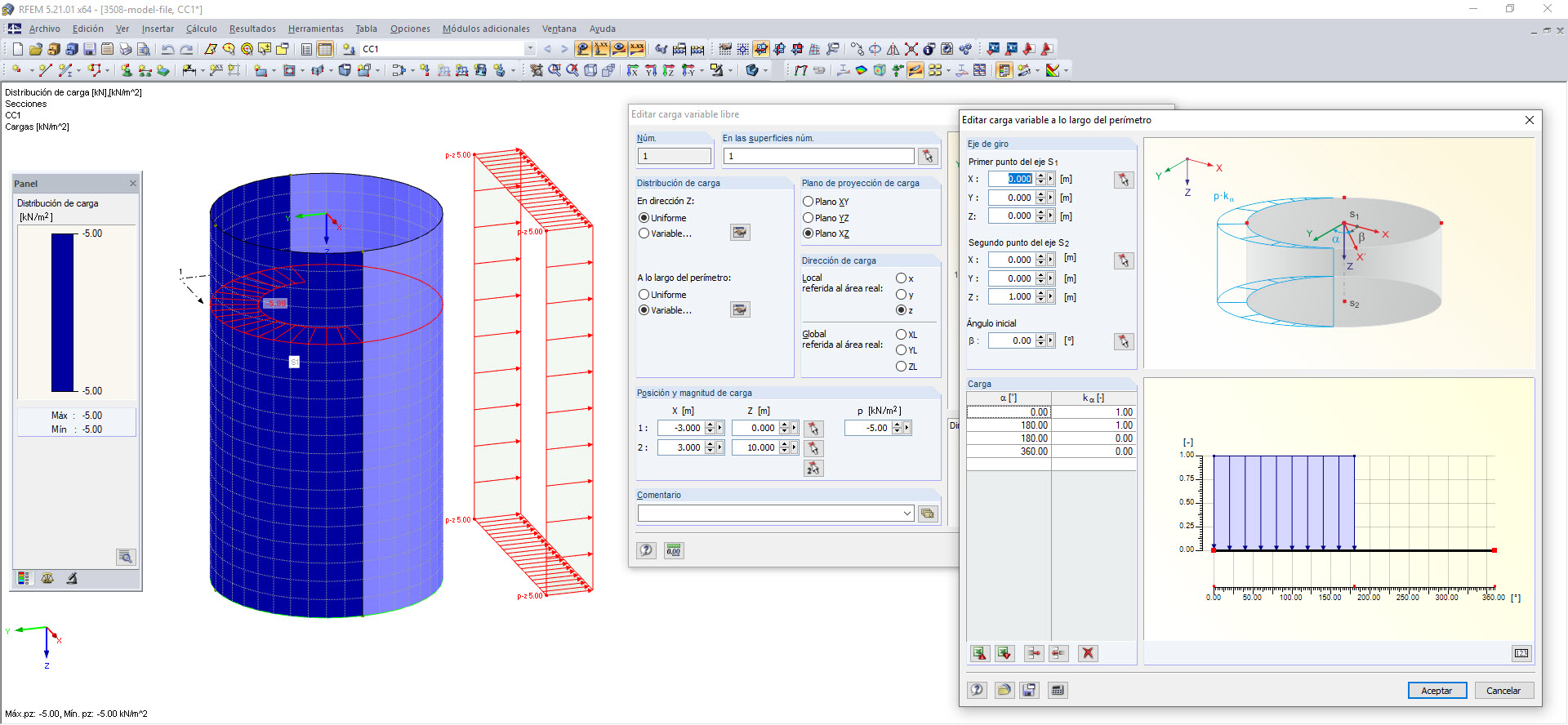Image resolution: width=1568 pixels, height=725 pixels.
Task: Expand the display colors dropdown arrow
Action: click(x=1066, y=70)
